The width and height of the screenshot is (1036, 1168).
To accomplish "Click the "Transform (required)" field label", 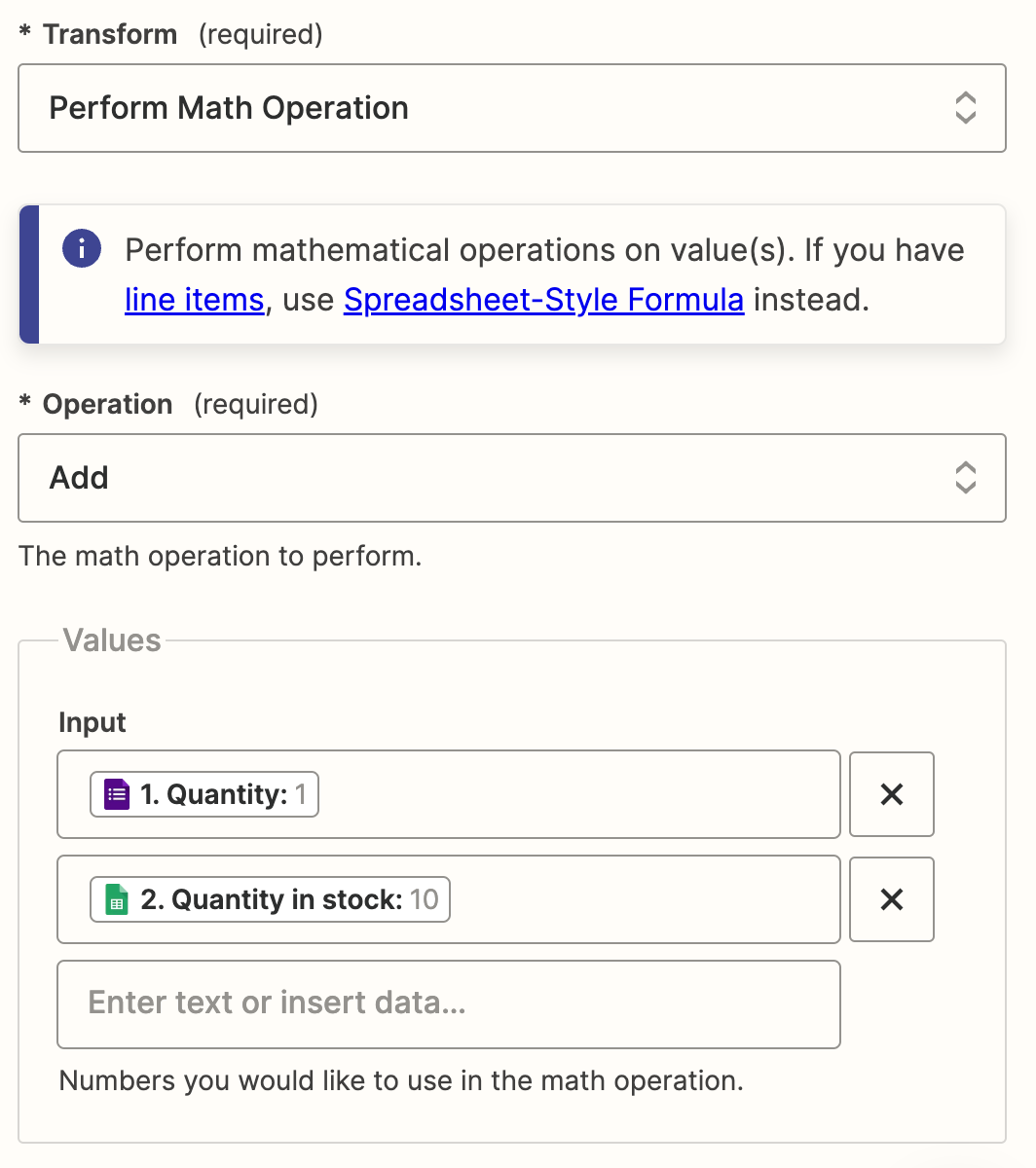I will [110, 35].
